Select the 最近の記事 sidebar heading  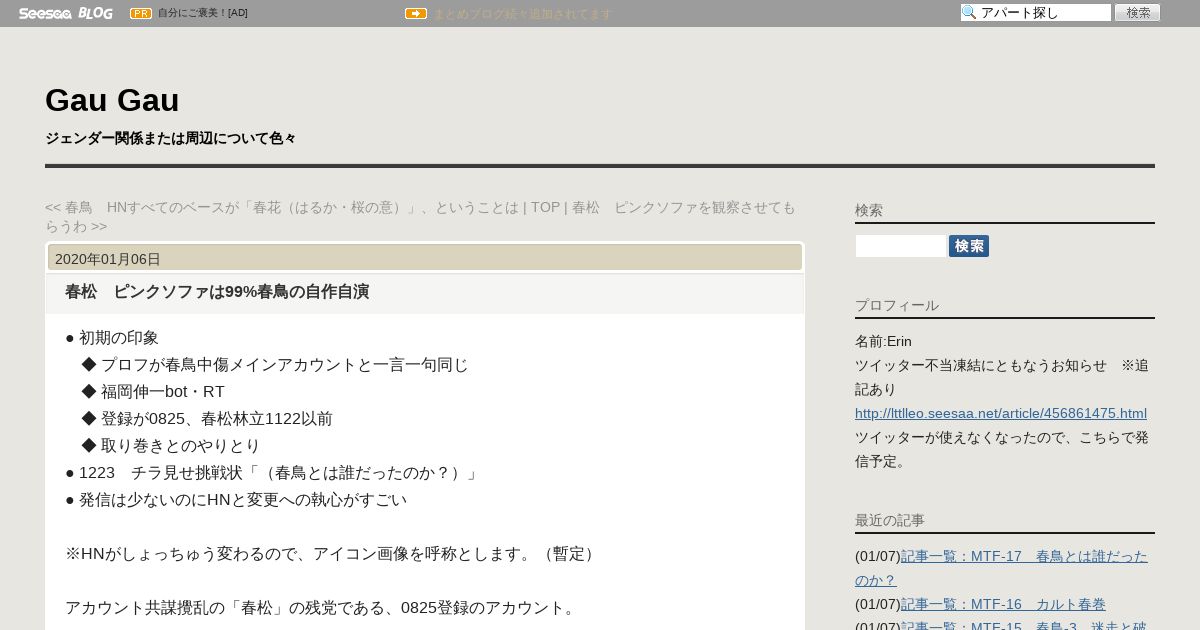click(x=890, y=520)
